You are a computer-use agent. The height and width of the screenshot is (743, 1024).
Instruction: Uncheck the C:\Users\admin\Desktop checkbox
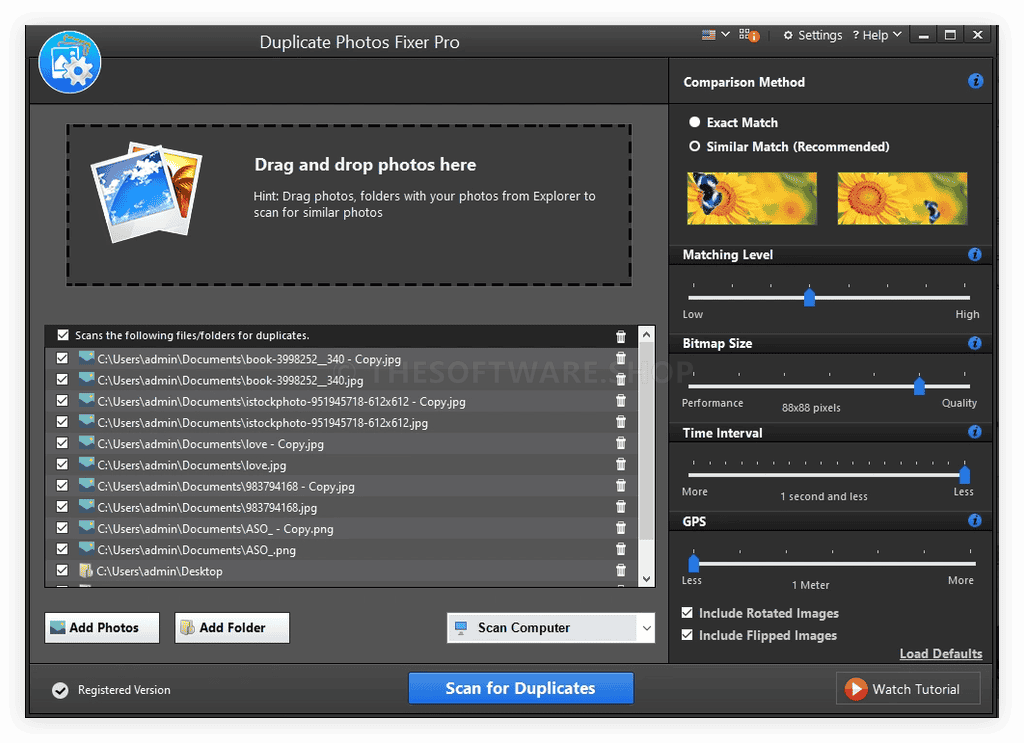click(x=62, y=570)
